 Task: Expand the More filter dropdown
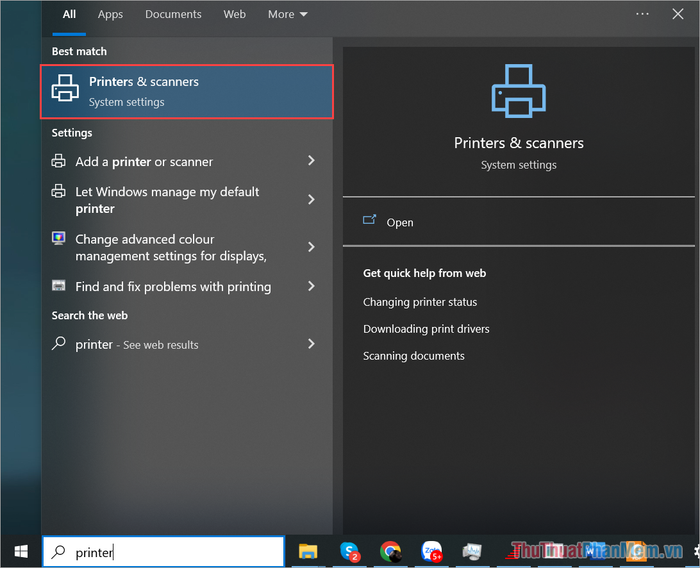click(288, 14)
